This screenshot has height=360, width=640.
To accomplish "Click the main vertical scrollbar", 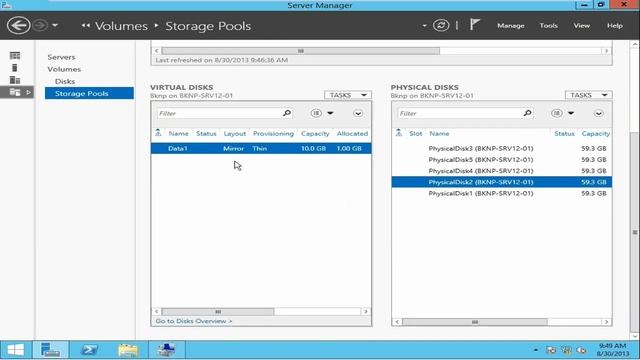I will point(635,233).
